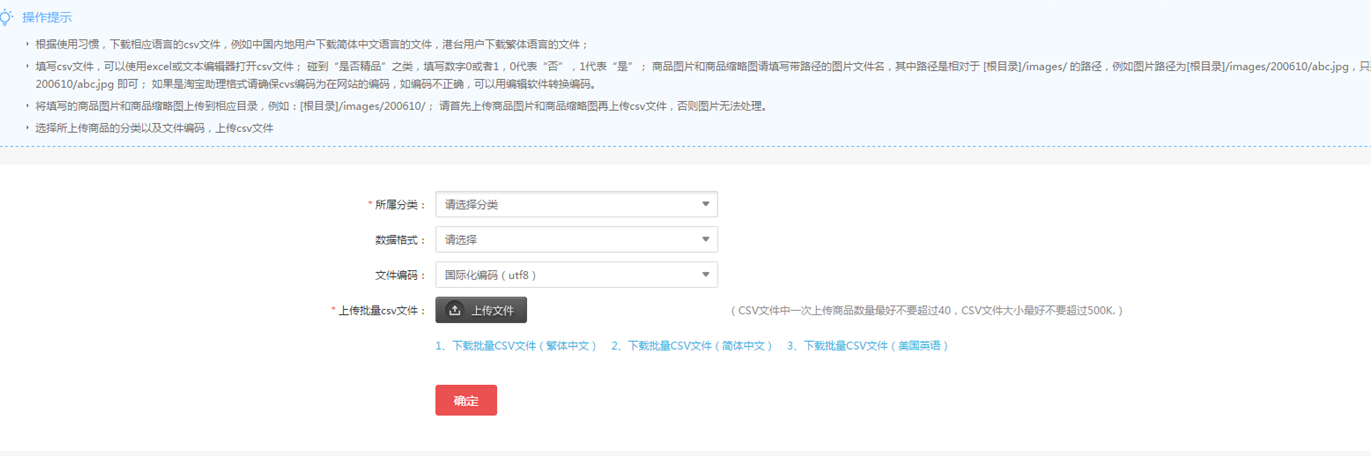
Task: Click the 操作提示 heading text
Action: 47,18
